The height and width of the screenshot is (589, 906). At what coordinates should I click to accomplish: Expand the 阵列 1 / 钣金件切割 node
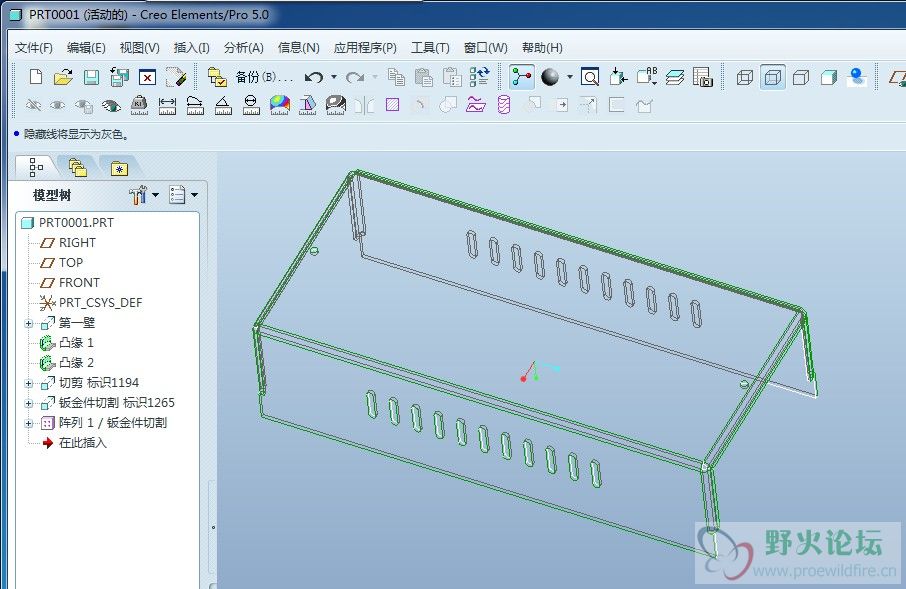(28, 423)
